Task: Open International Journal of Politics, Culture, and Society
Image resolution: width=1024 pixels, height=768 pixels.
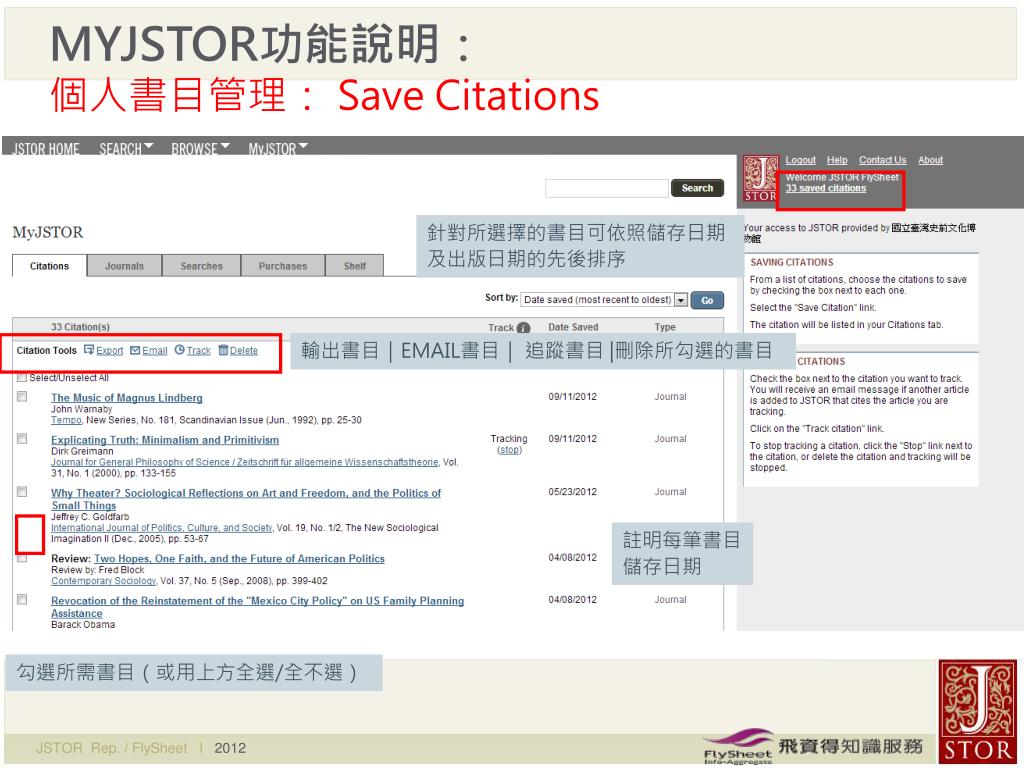Action: (x=162, y=528)
